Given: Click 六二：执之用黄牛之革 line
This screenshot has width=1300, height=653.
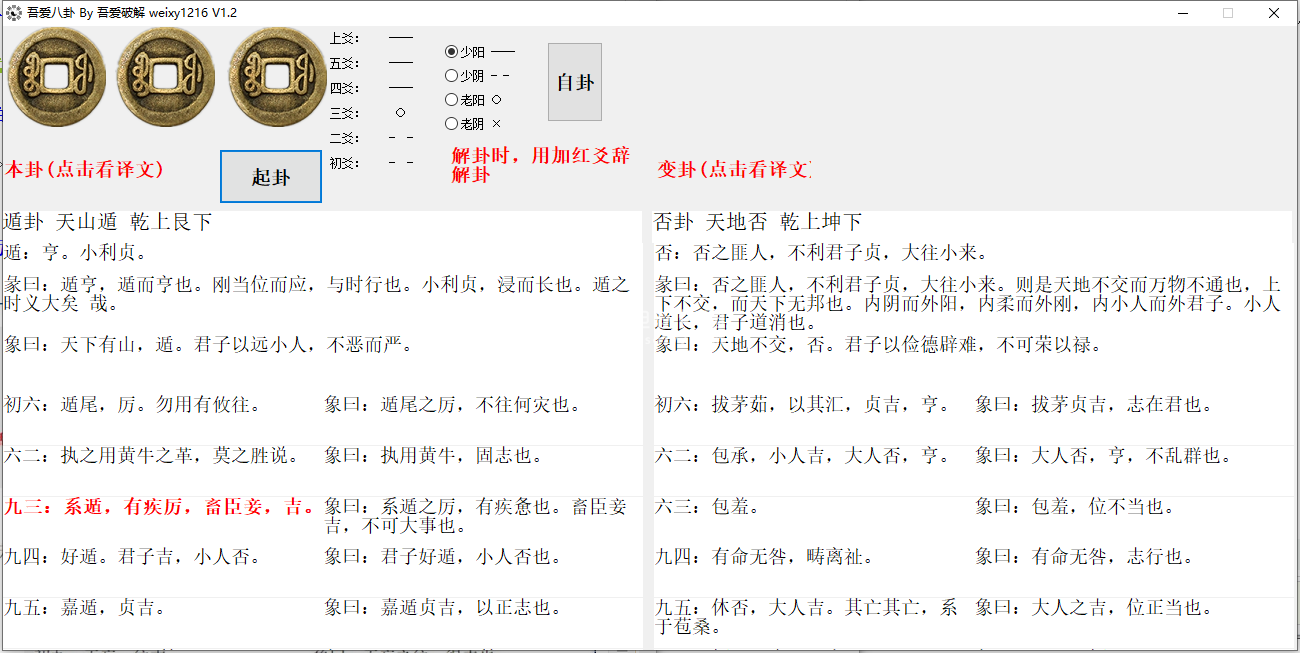Looking at the screenshot, I should tap(151, 456).
